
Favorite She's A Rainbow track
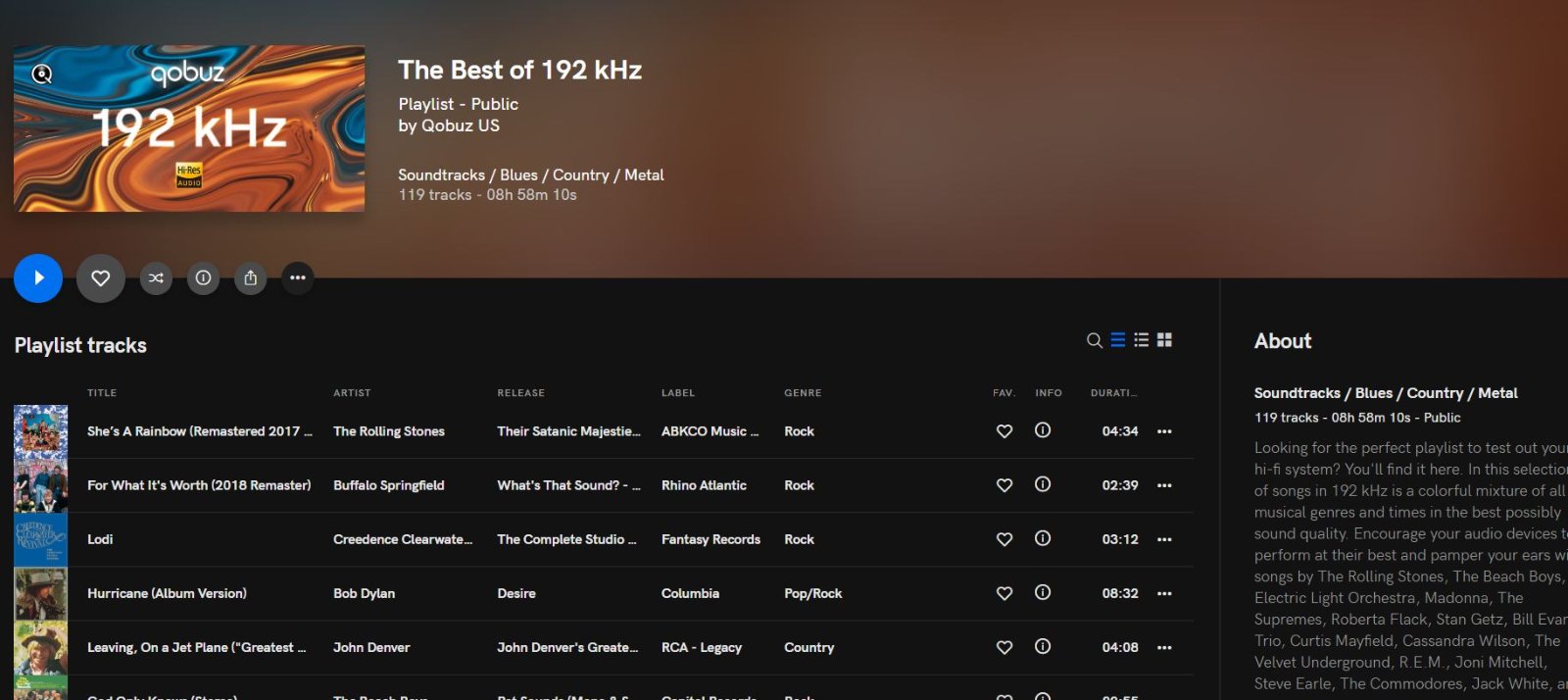tap(1004, 431)
